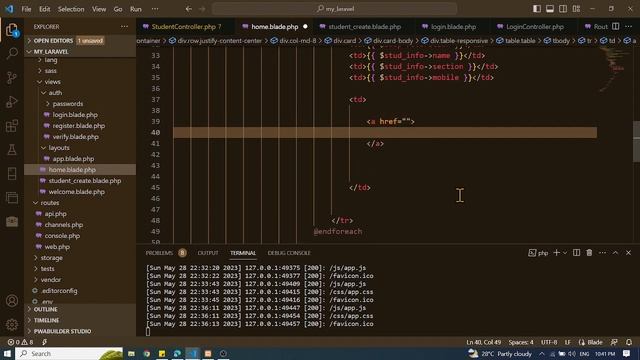Open the Edit menu
Image resolution: width=640 pixels, height=360 pixels.
(44, 9)
